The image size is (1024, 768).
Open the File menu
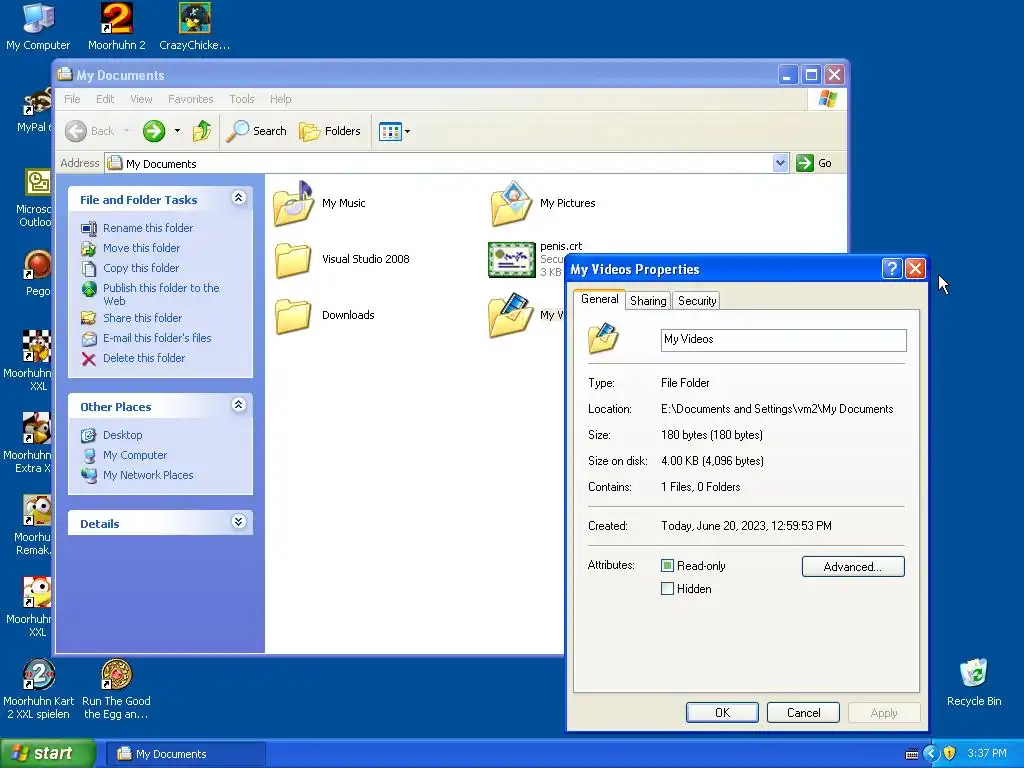click(72, 99)
